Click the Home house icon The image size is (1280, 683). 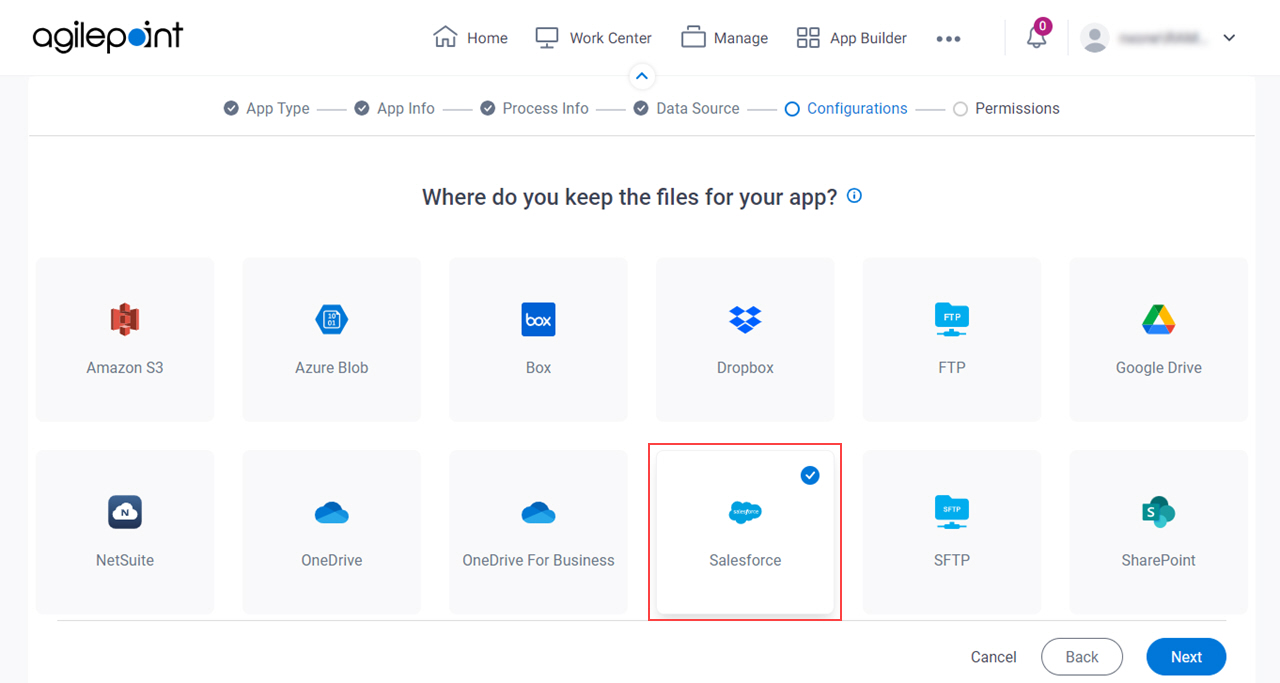pos(445,37)
